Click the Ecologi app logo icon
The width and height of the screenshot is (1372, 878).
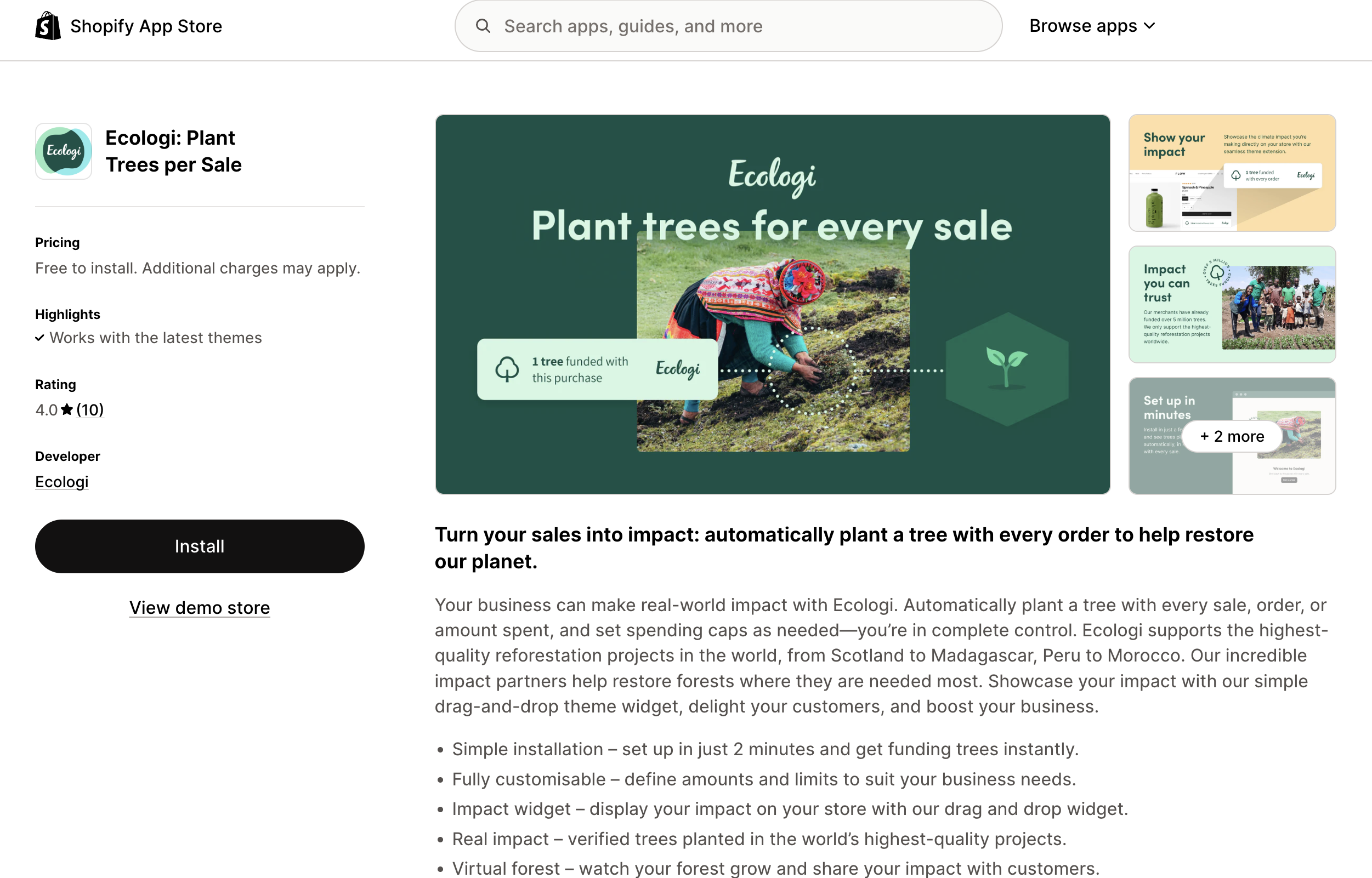click(x=63, y=151)
